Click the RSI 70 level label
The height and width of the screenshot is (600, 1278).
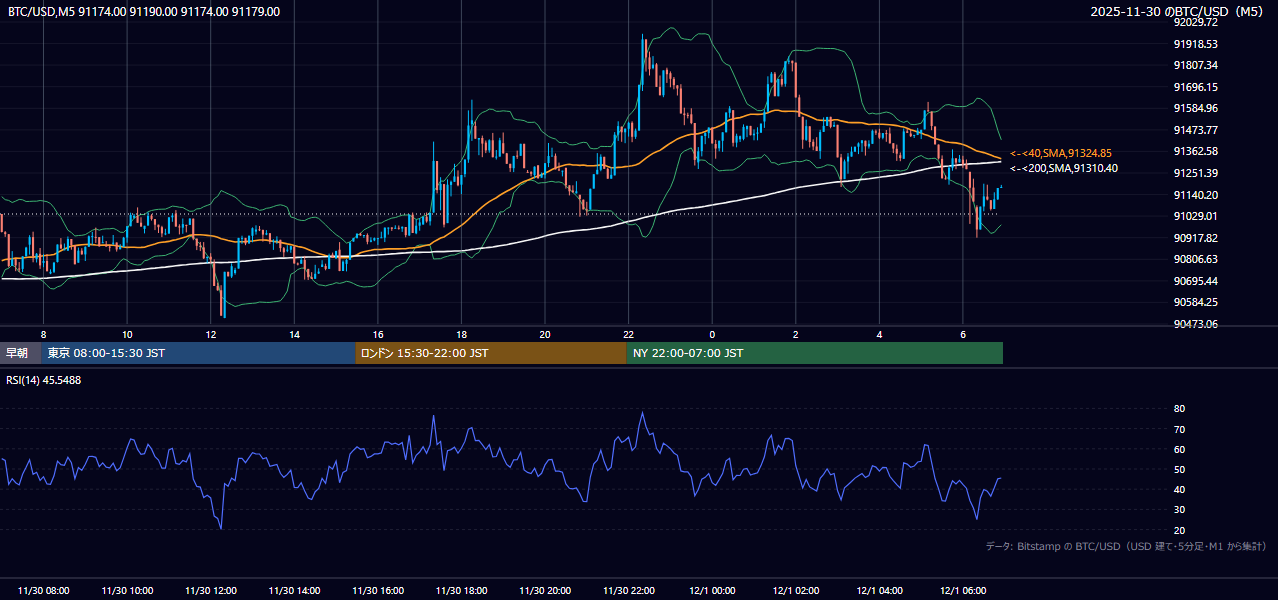(x=1180, y=429)
